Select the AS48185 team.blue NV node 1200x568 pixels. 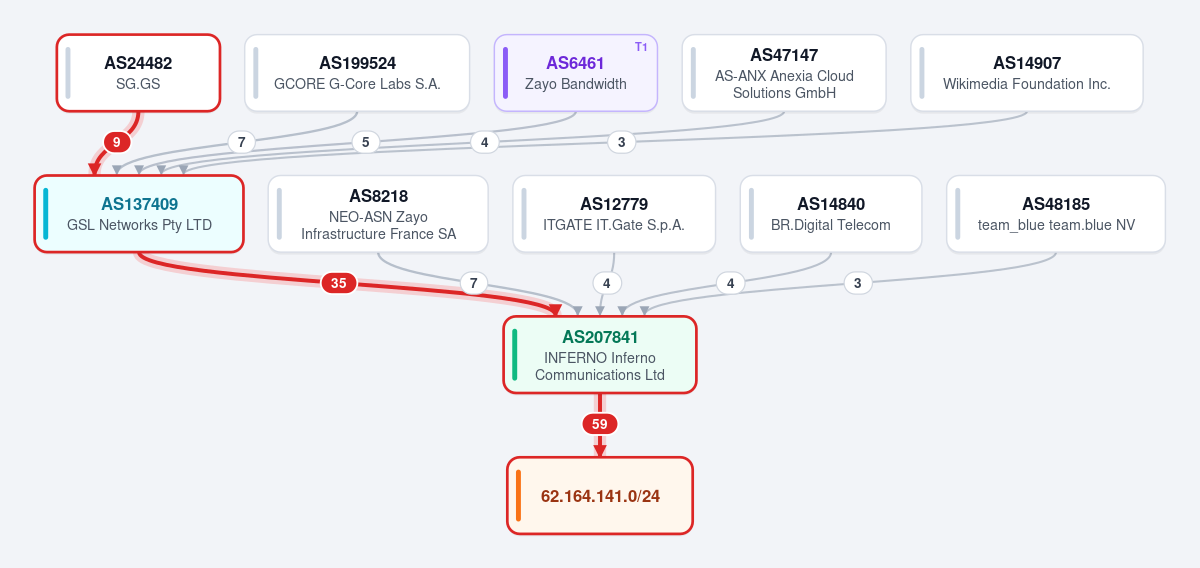coord(1056,214)
